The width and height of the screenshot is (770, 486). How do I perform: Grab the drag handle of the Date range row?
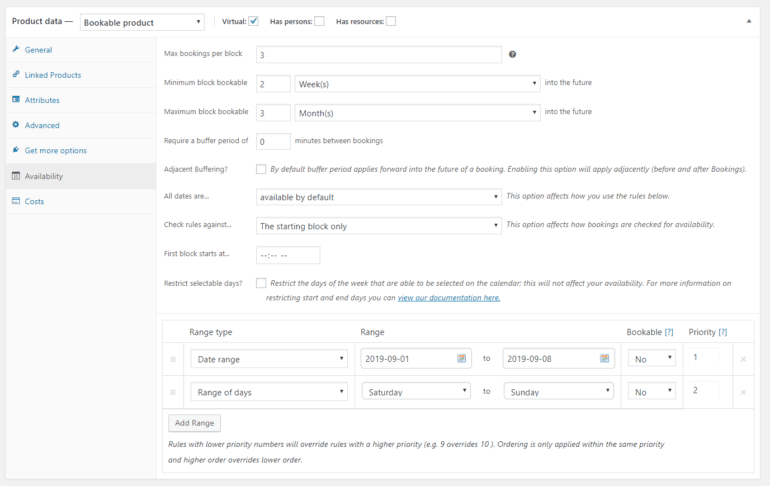(x=173, y=359)
